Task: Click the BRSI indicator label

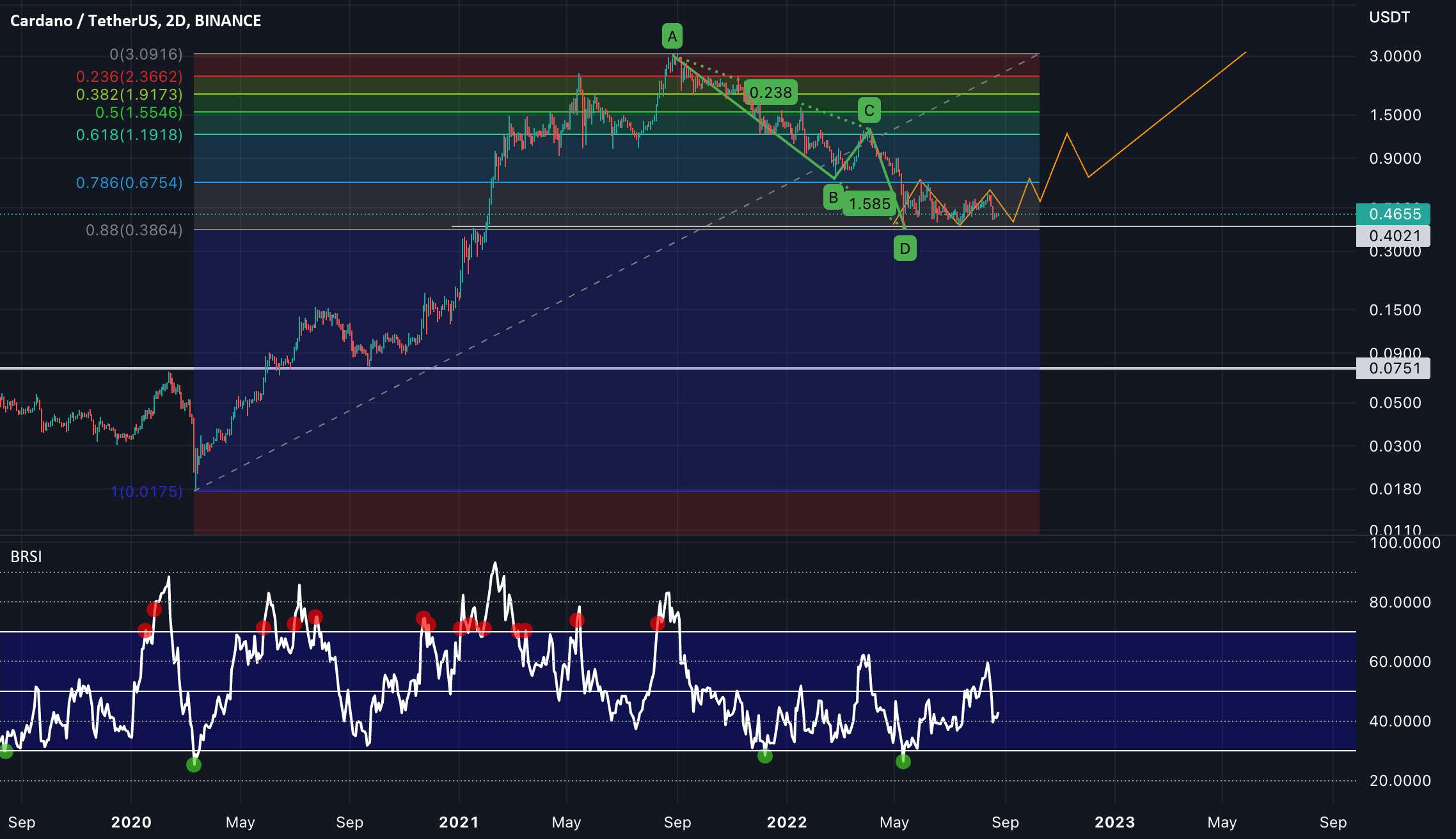Action: pos(26,556)
